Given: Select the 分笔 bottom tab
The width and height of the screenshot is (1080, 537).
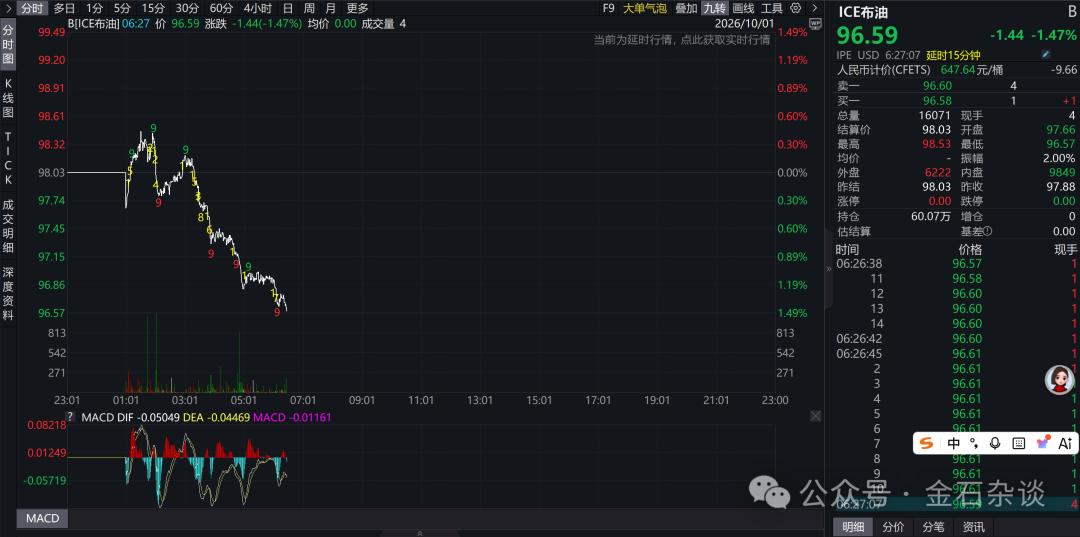Looking at the screenshot, I should click(933, 527).
